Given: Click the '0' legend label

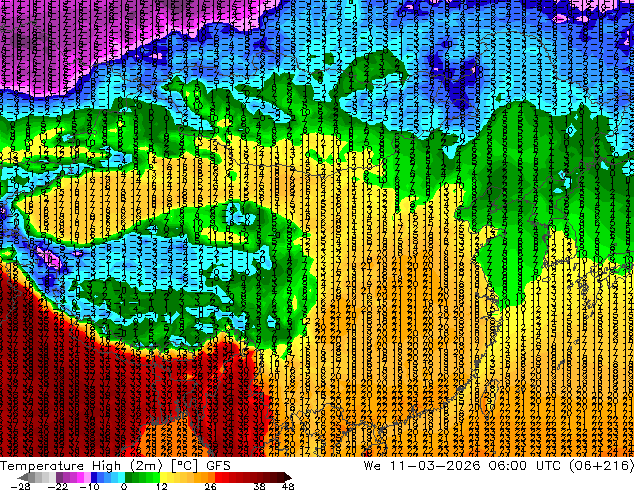Looking at the screenshot, I should pos(124,486).
